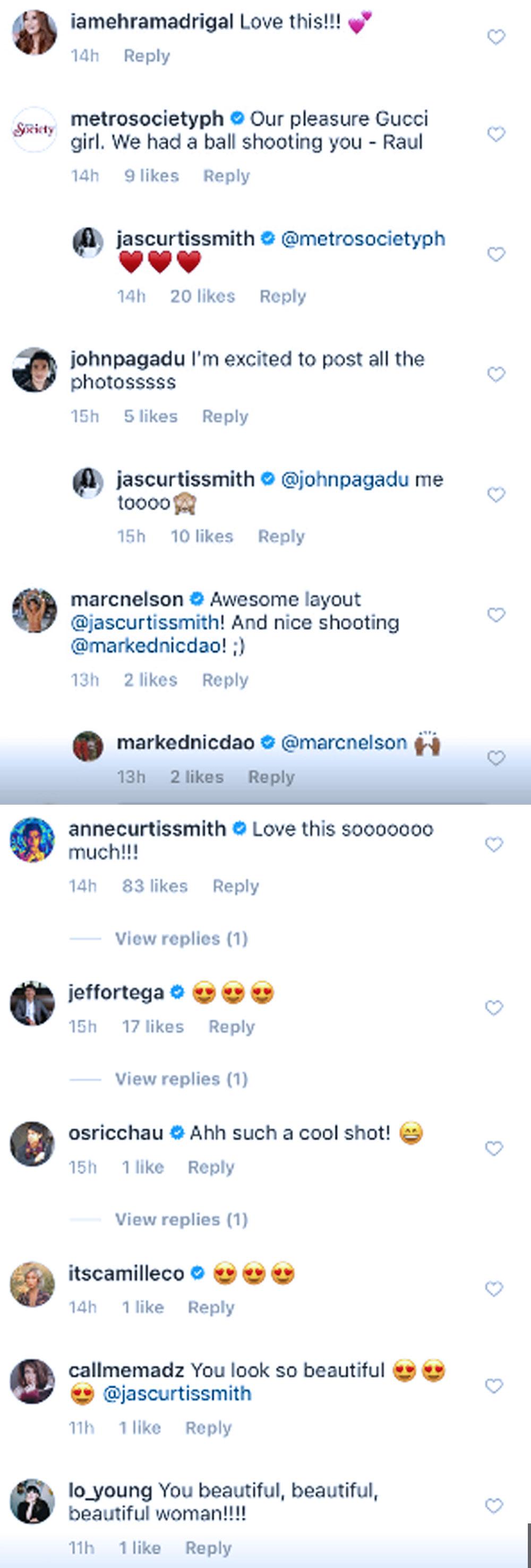This screenshot has width=531, height=1568.
Task: Tap heart on metrosocietyph's Gucci girl comment
Action: point(496,134)
